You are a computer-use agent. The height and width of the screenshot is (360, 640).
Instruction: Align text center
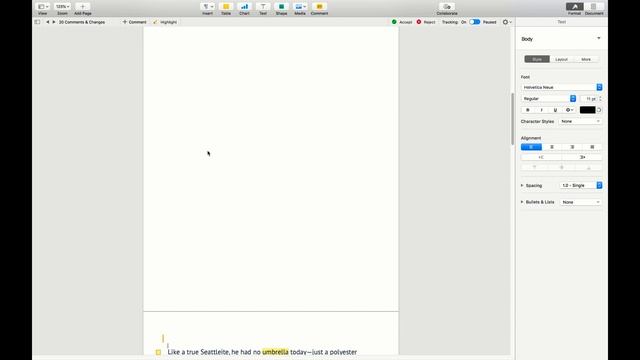tap(551, 147)
